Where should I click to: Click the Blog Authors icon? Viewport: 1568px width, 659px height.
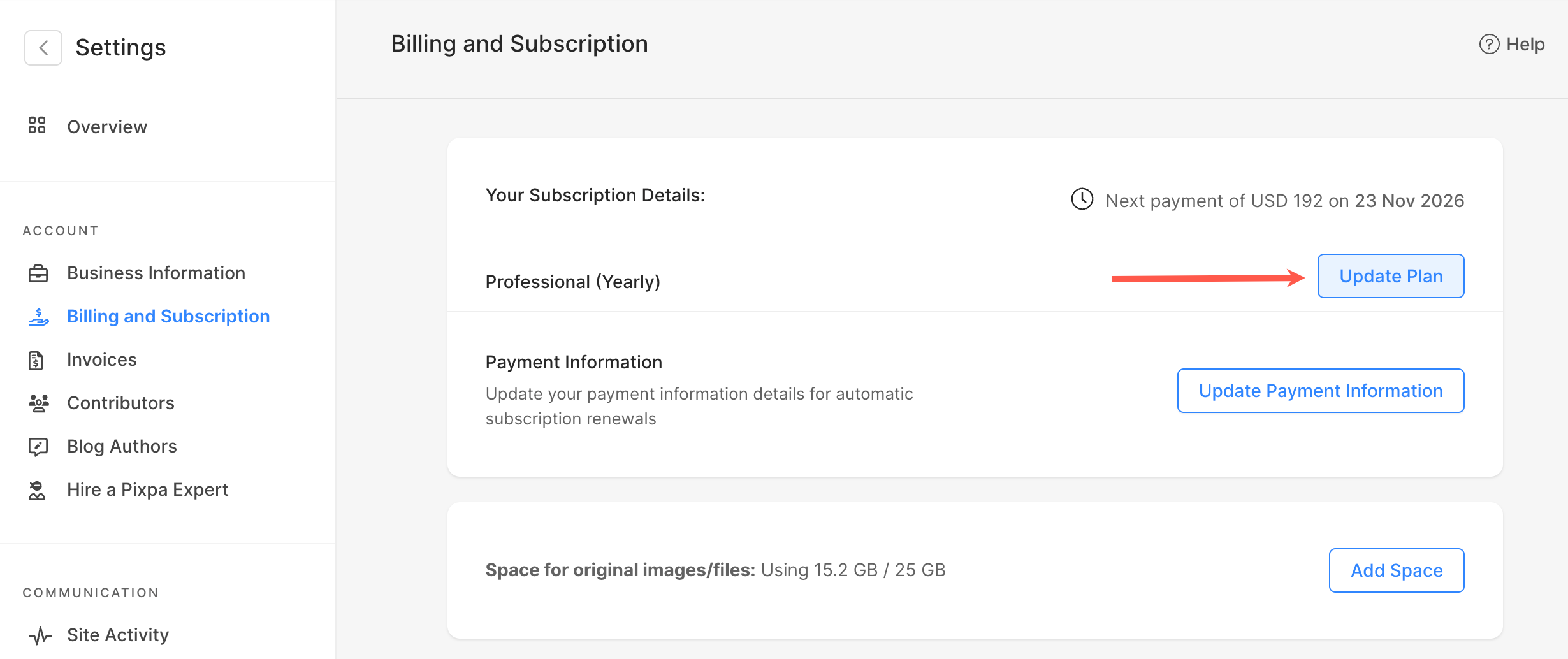(x=38, y=447)
